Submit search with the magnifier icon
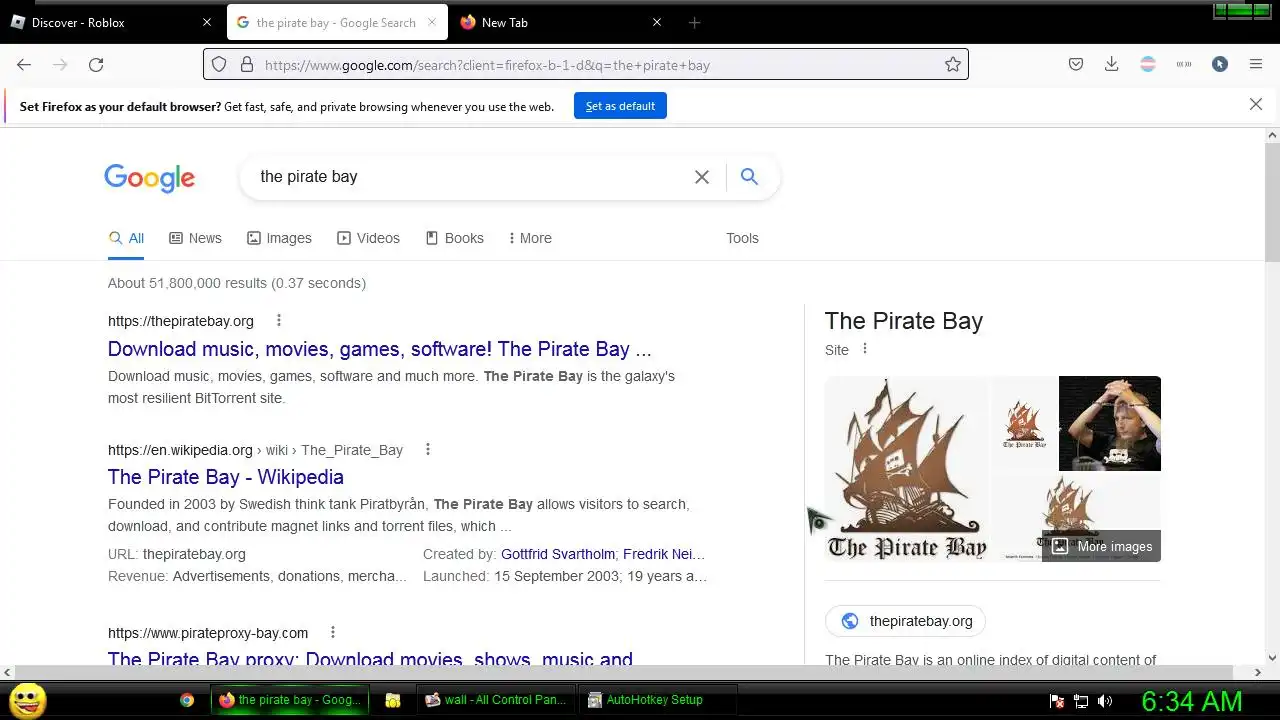The height and width of the screenshot is (720, 1280). point(749,177)
